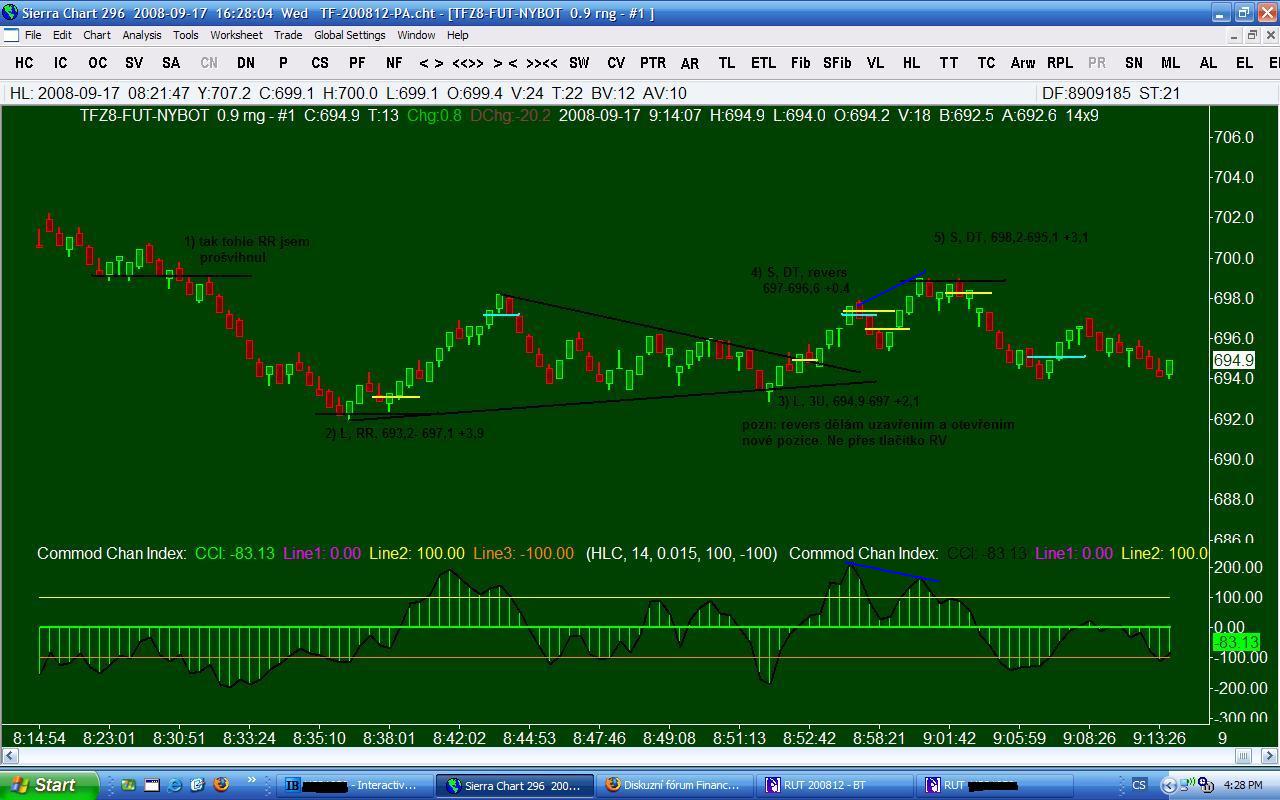1280x800 pixels.
Task: Click the Sierra Chart 296 taskbar button
Action: [513, 785]
